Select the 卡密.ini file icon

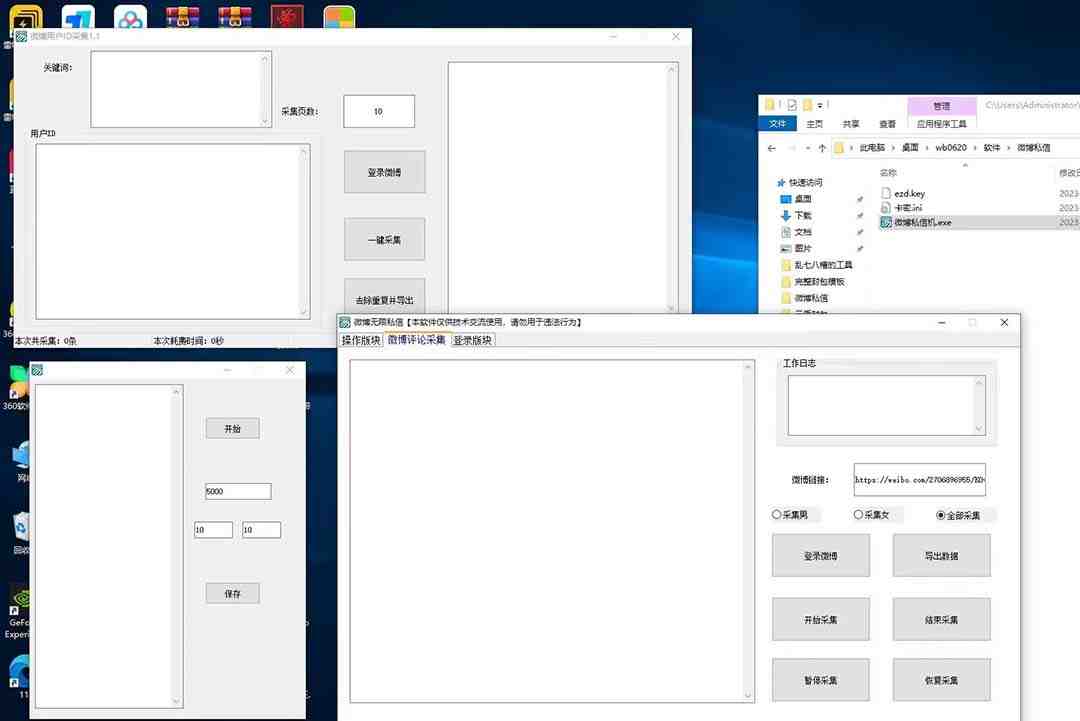[886, 207]
